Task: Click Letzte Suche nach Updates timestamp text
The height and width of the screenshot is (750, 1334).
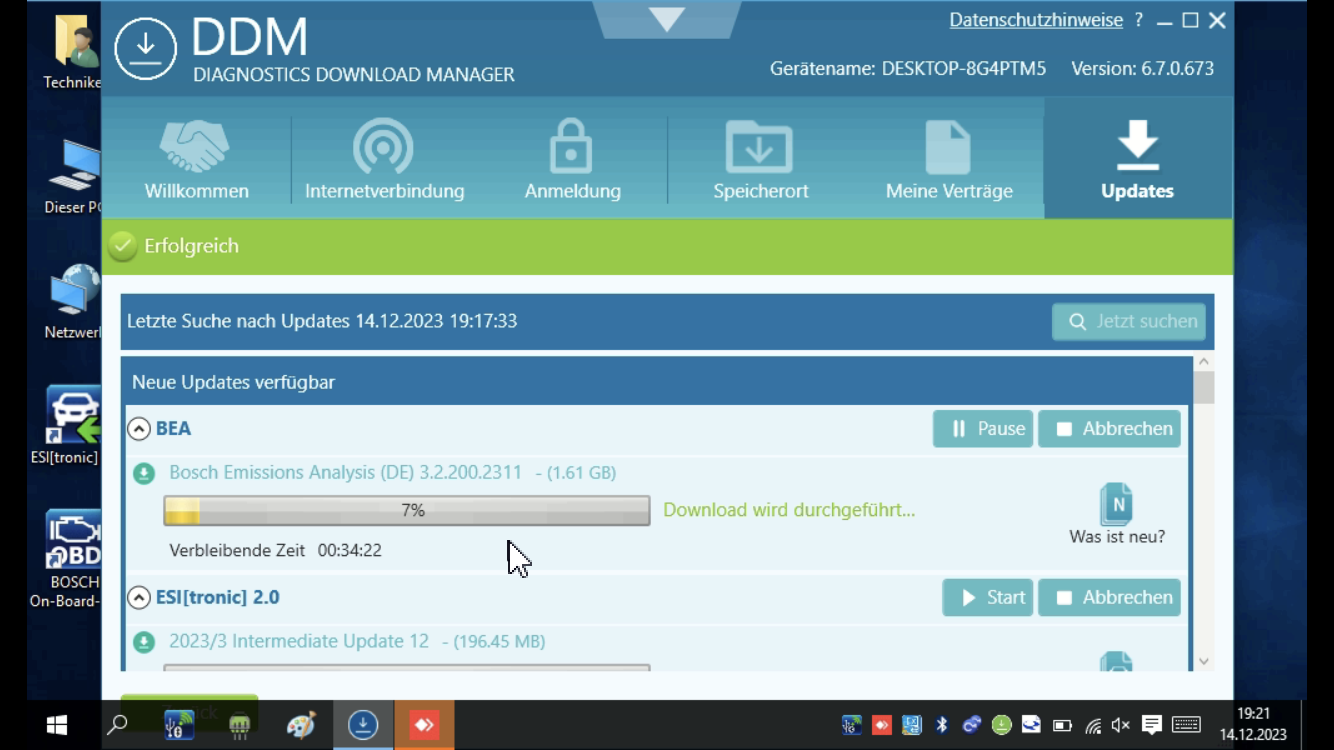Action: 322,321
